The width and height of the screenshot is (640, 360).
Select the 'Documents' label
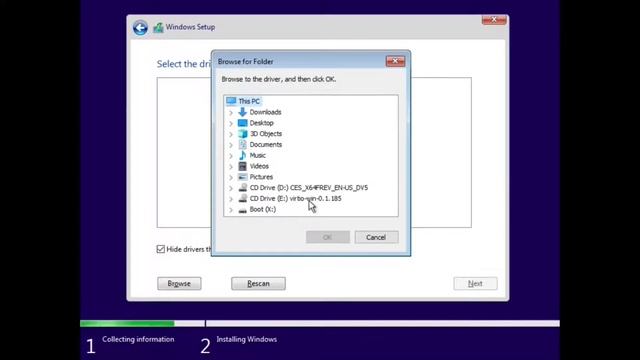point(266,144)
